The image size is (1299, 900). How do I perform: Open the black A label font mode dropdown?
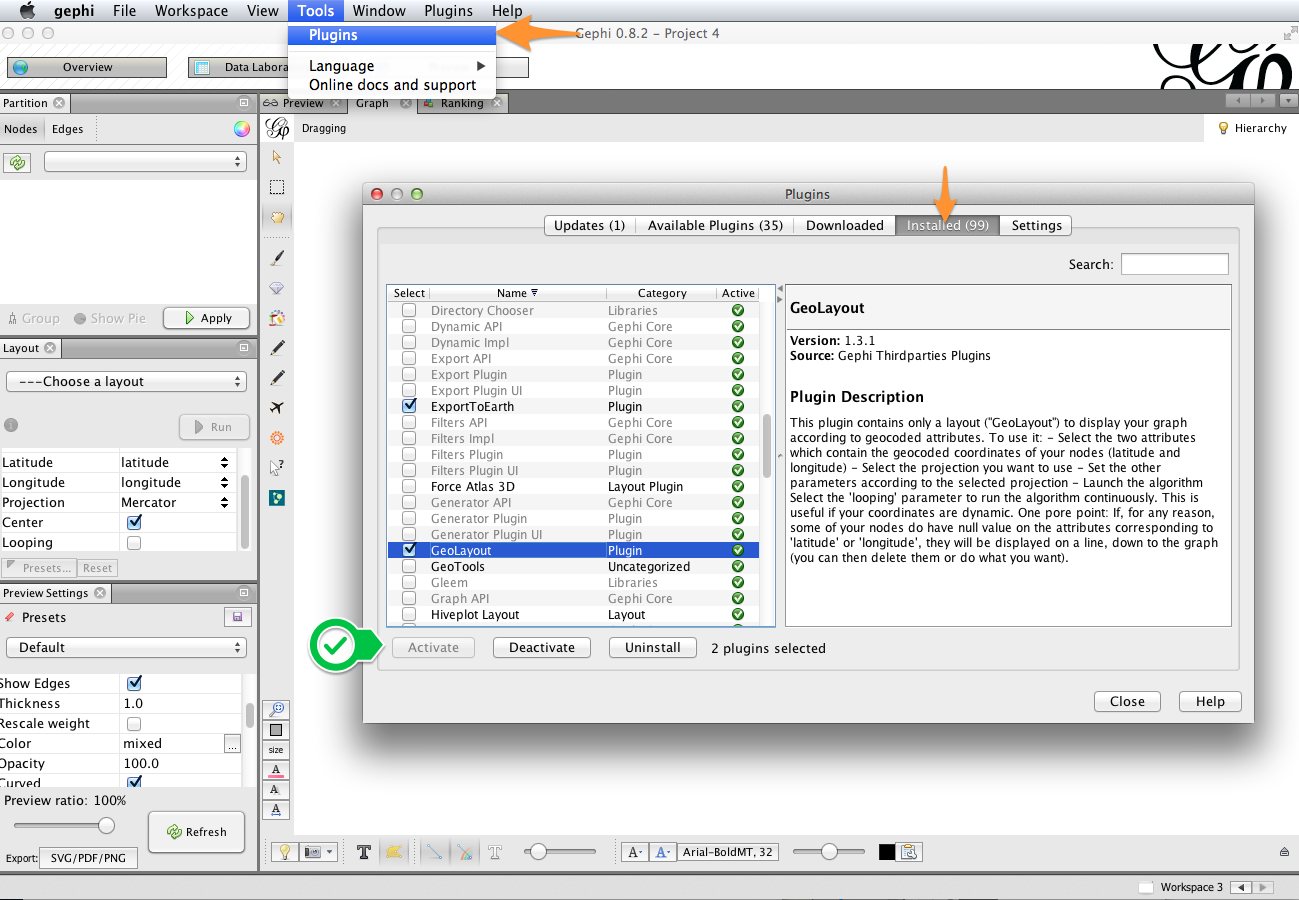click(635, 852)
